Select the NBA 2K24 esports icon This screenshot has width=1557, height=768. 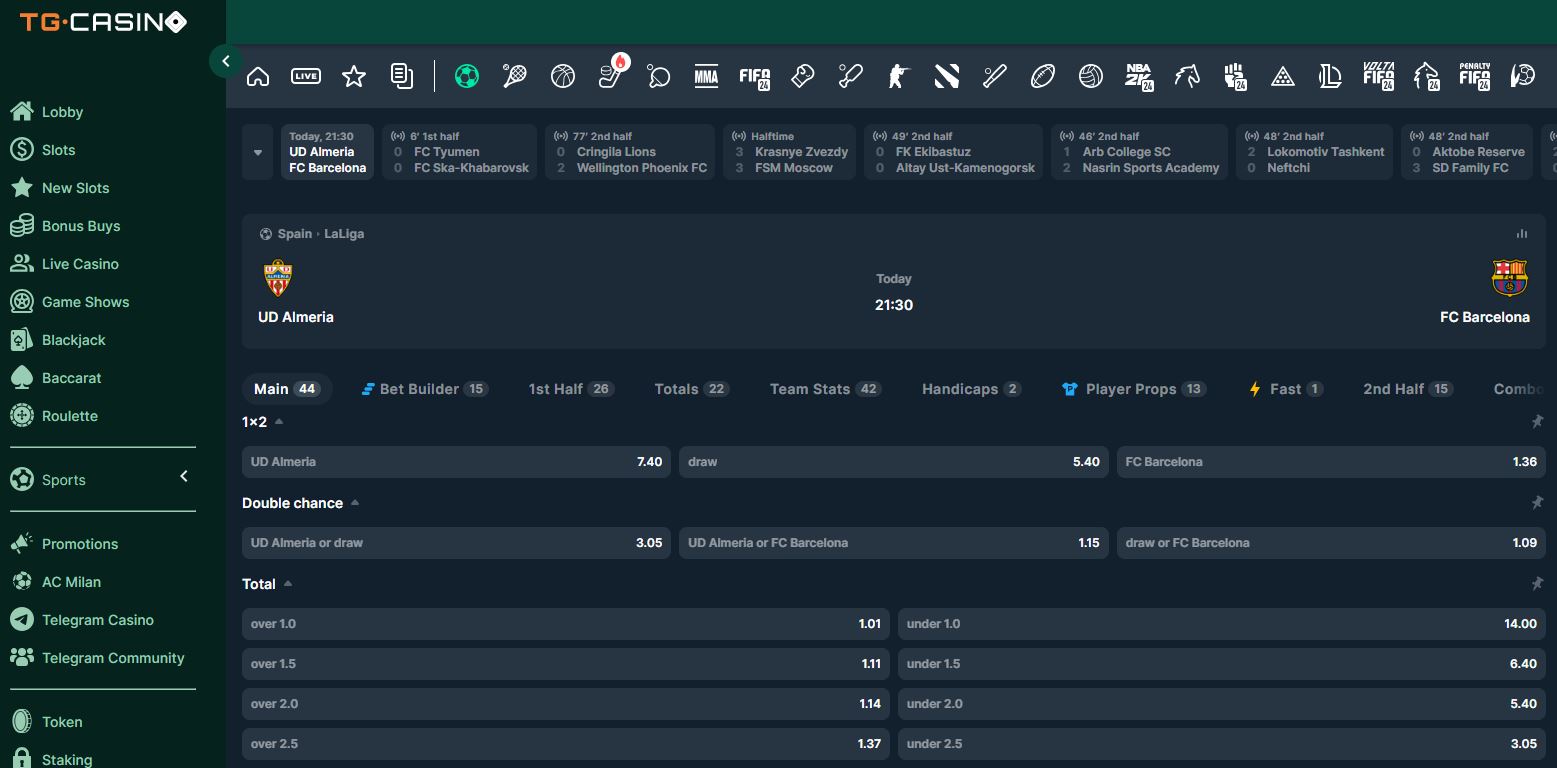coord(1139,76)
